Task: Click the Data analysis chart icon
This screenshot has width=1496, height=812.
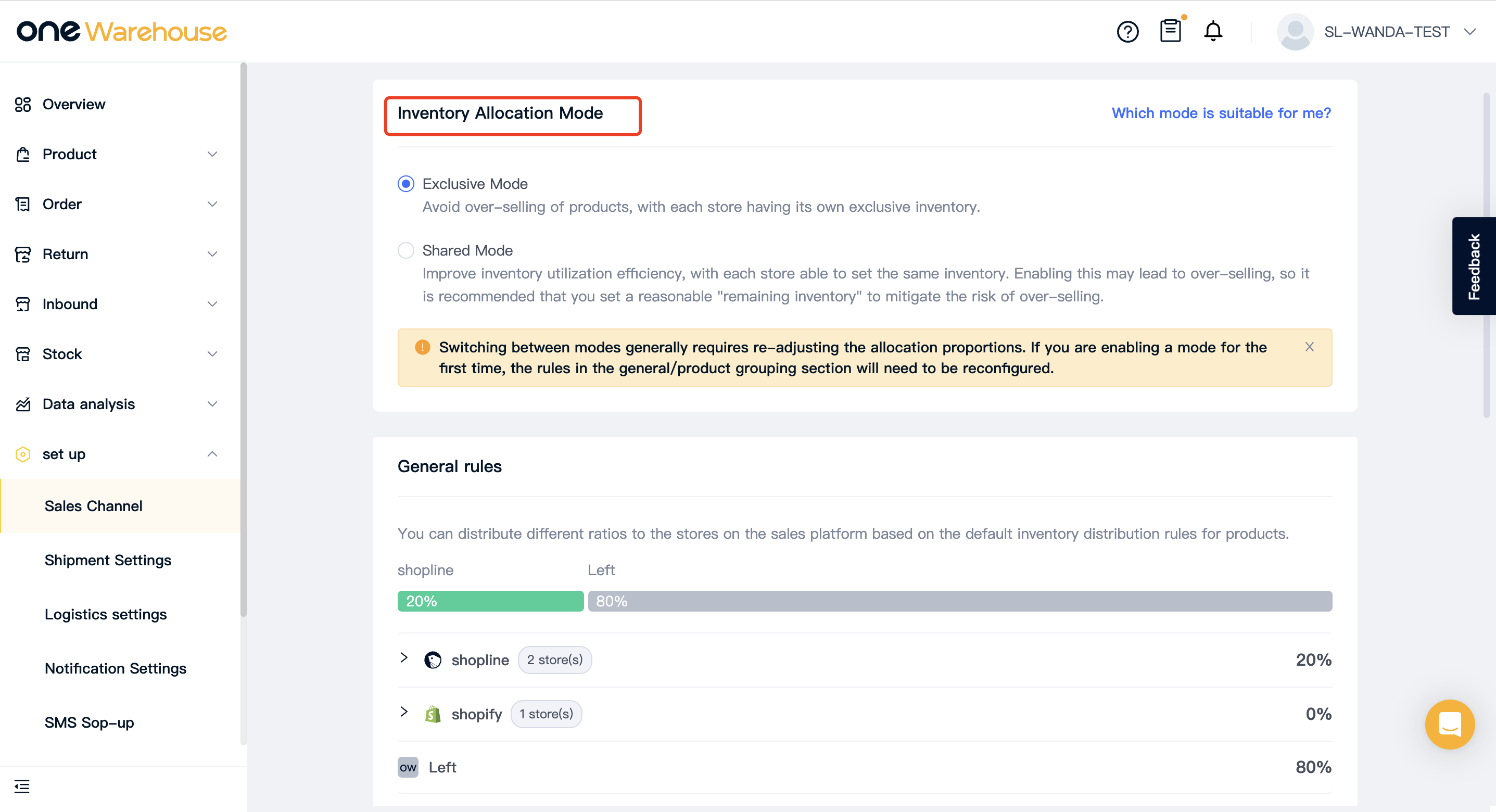Action: [x=23, y=404]
